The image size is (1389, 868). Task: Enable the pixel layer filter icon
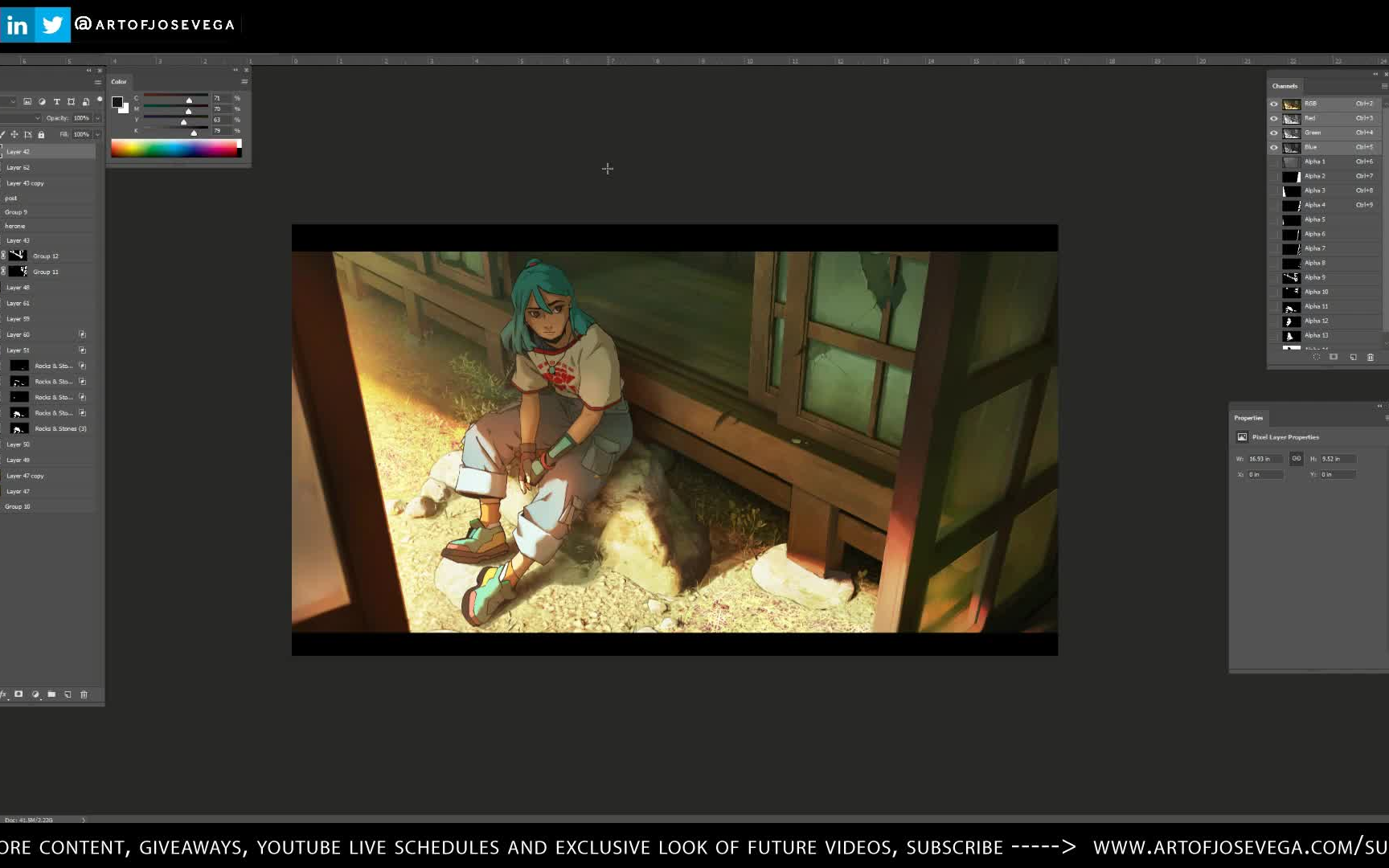pyautogui.click(x=27, y=101)
